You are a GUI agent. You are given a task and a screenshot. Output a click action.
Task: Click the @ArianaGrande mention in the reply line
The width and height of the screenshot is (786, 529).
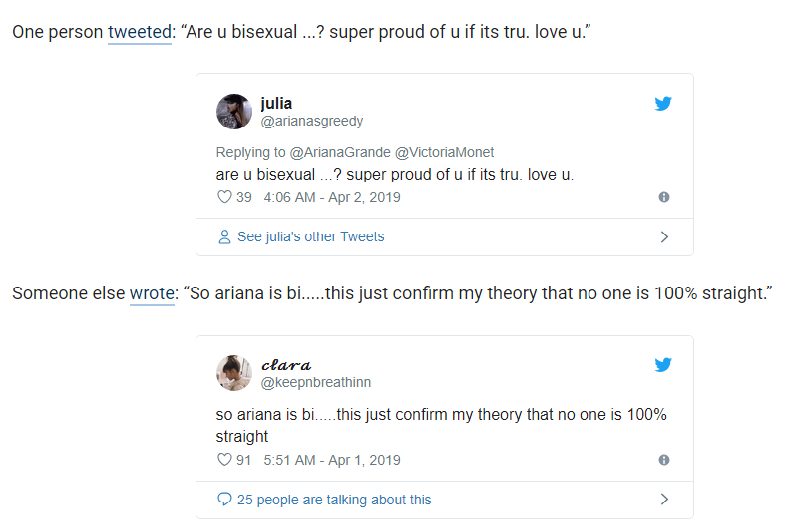tap(340, 152)
